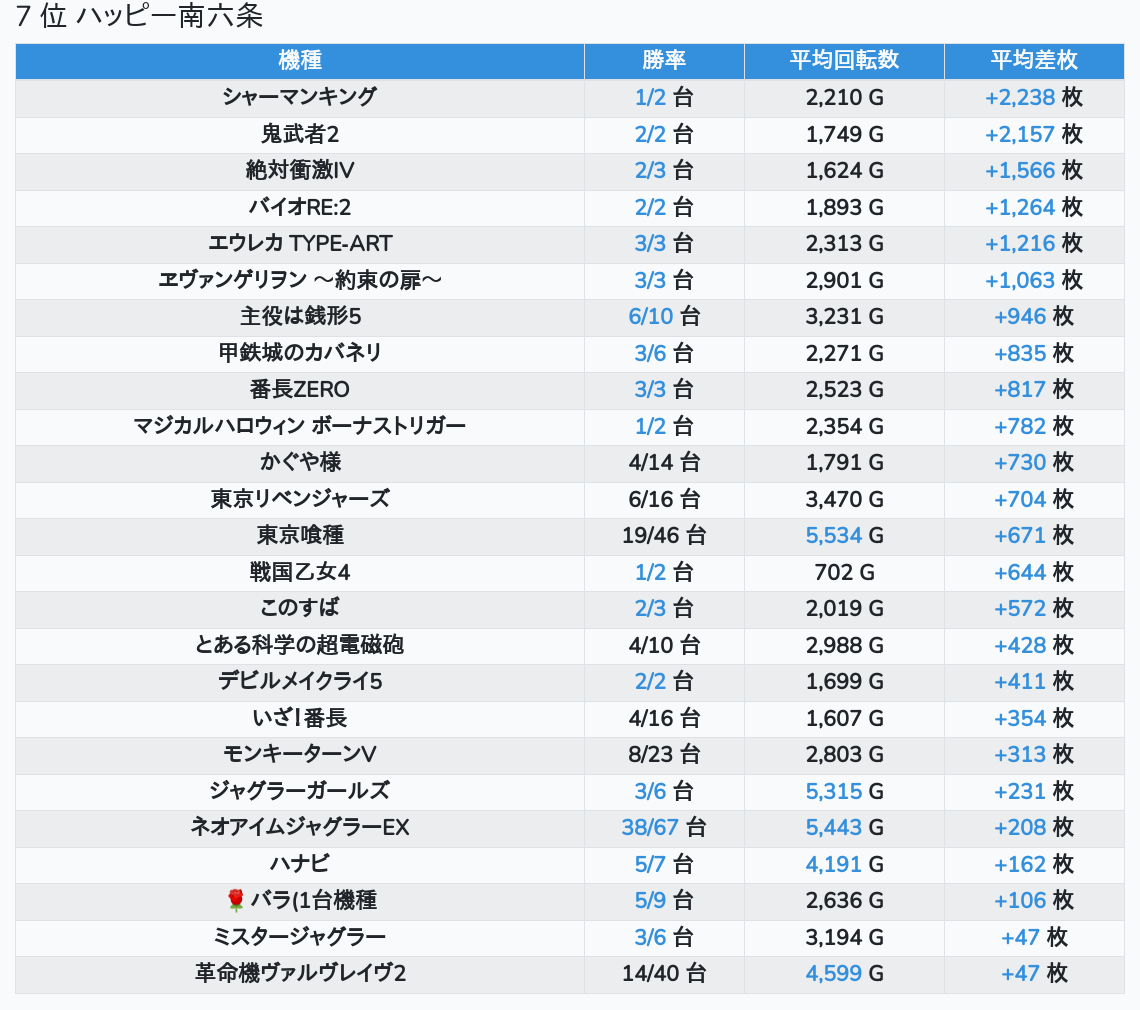Click the 6/10 win rate for 主役は銭形5
1140x1010 pixels.
[x=651, y=317]
